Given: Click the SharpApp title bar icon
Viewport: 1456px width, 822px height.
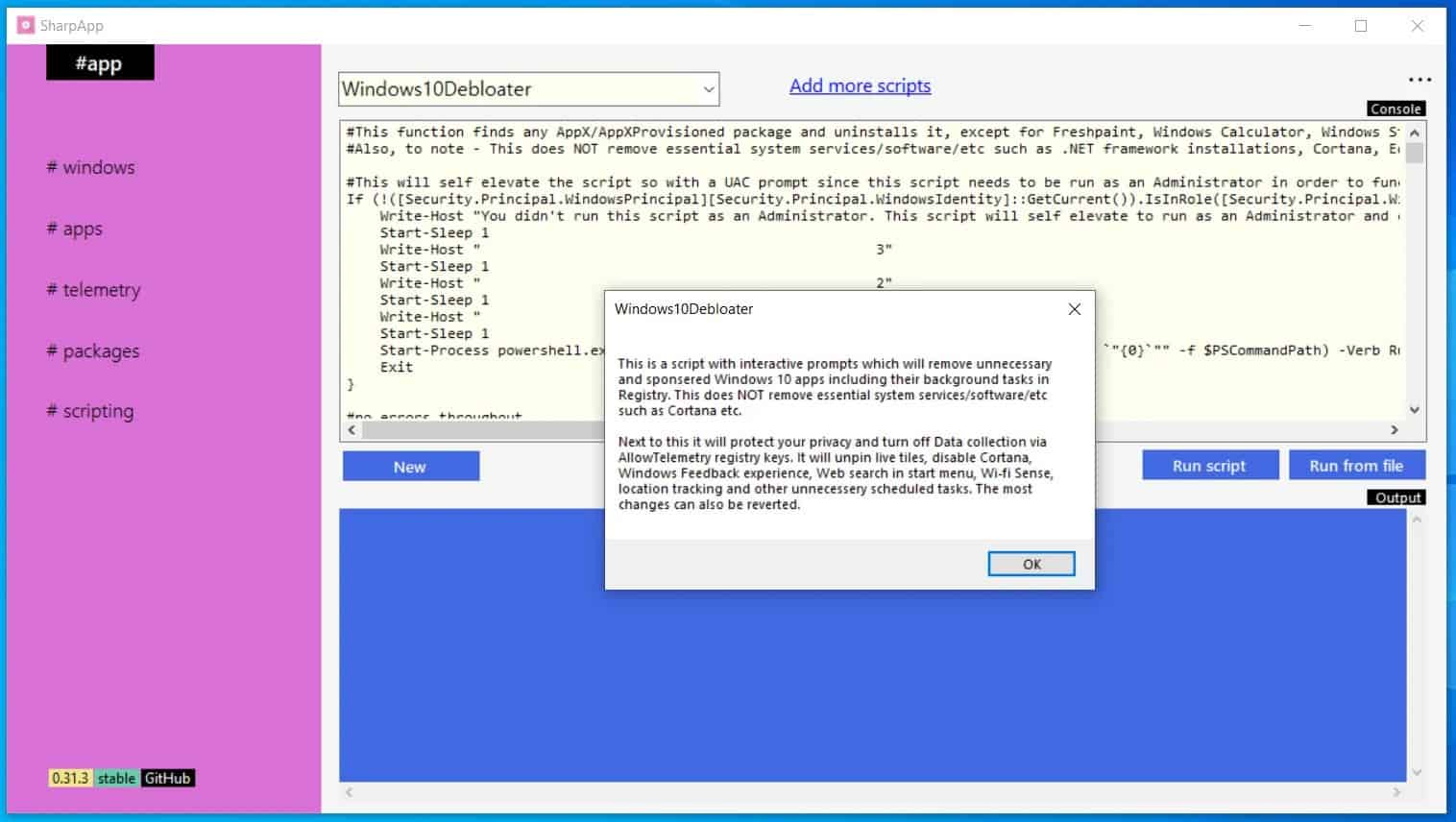Looking at the screenshot, I should point(25,25).
